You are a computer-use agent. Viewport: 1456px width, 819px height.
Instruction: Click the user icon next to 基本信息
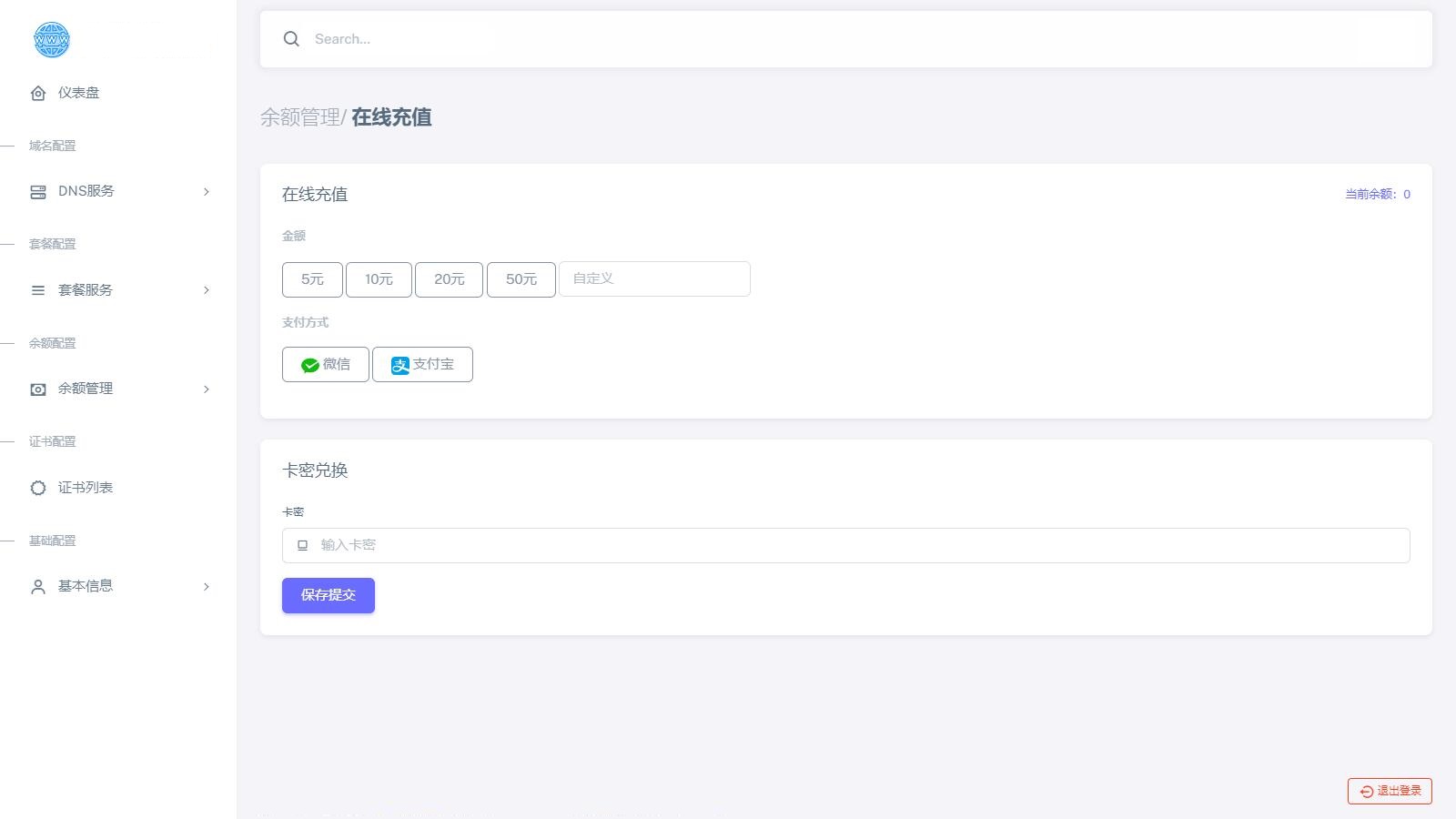click(x=38, y=587)
